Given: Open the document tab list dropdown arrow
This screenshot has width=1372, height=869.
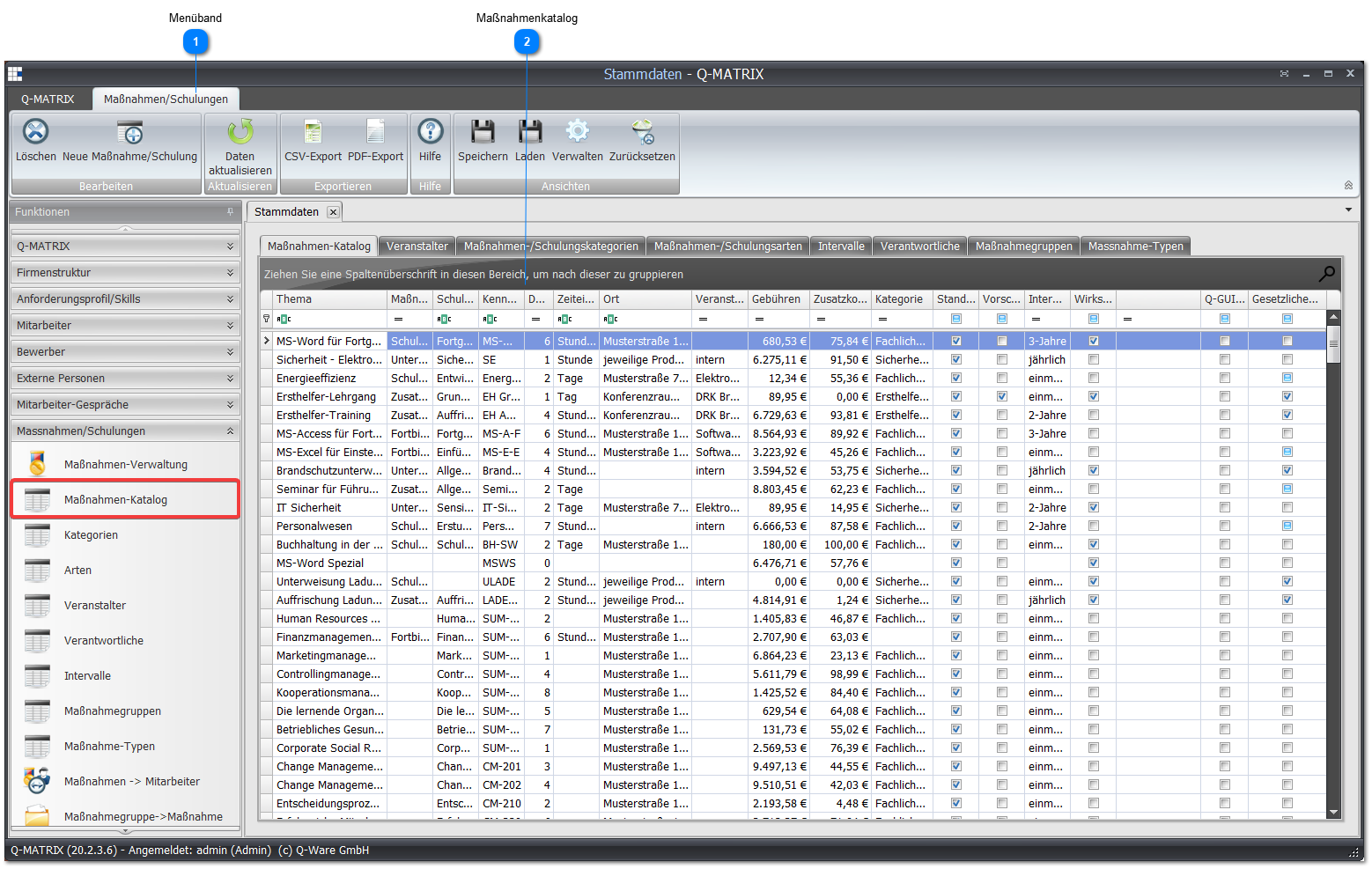Looking at the screenshot, I should click(1348, 210).
